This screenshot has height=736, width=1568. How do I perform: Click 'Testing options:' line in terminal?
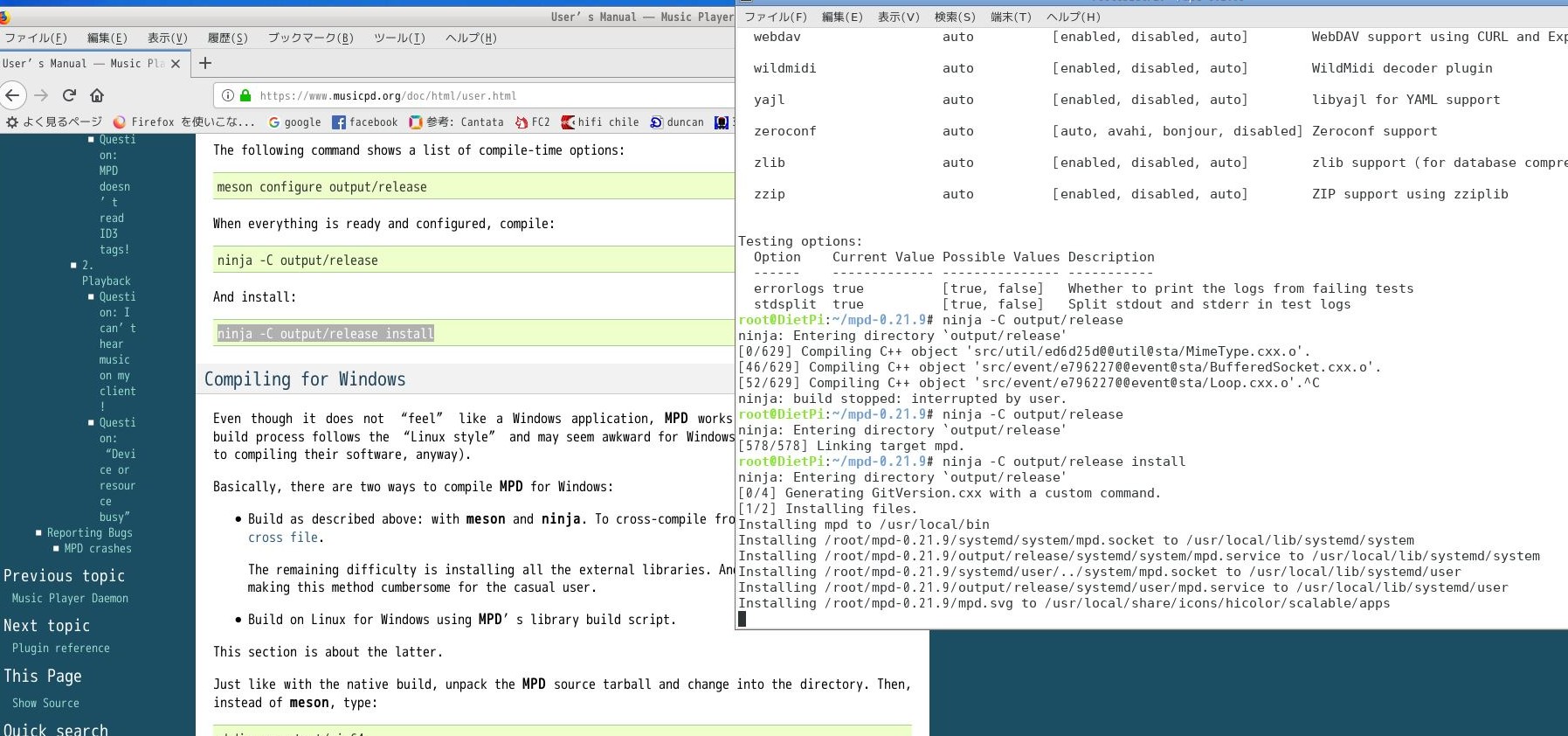tap(800, 241)
